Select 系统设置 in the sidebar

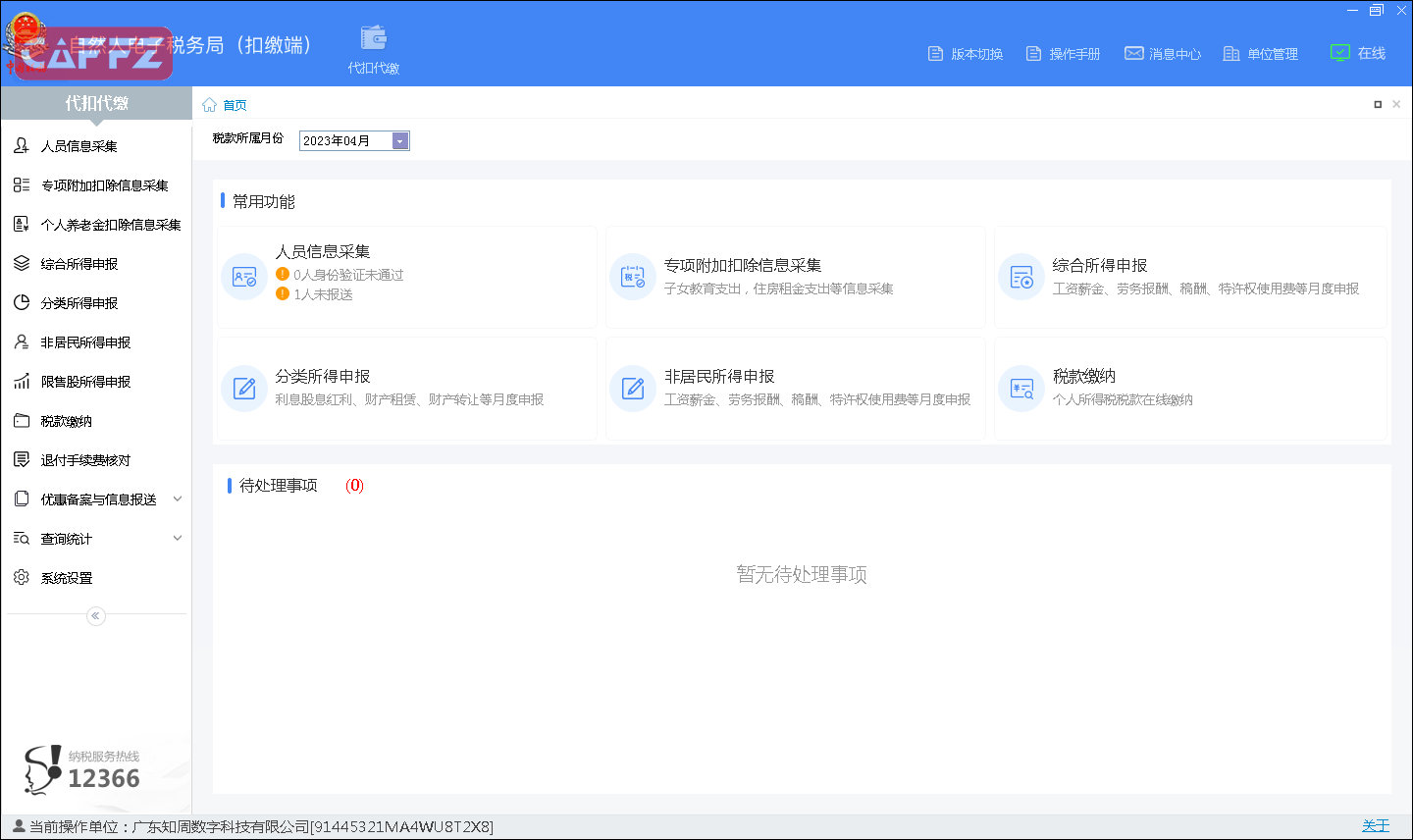pyautogui.click(x=66, y=578)
